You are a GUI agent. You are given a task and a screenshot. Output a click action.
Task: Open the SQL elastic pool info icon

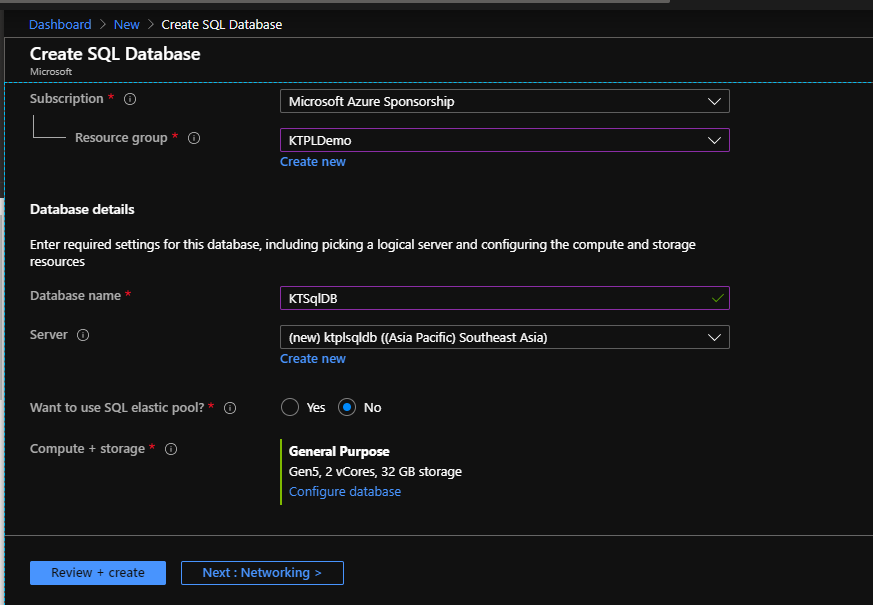tap(230, 408)
